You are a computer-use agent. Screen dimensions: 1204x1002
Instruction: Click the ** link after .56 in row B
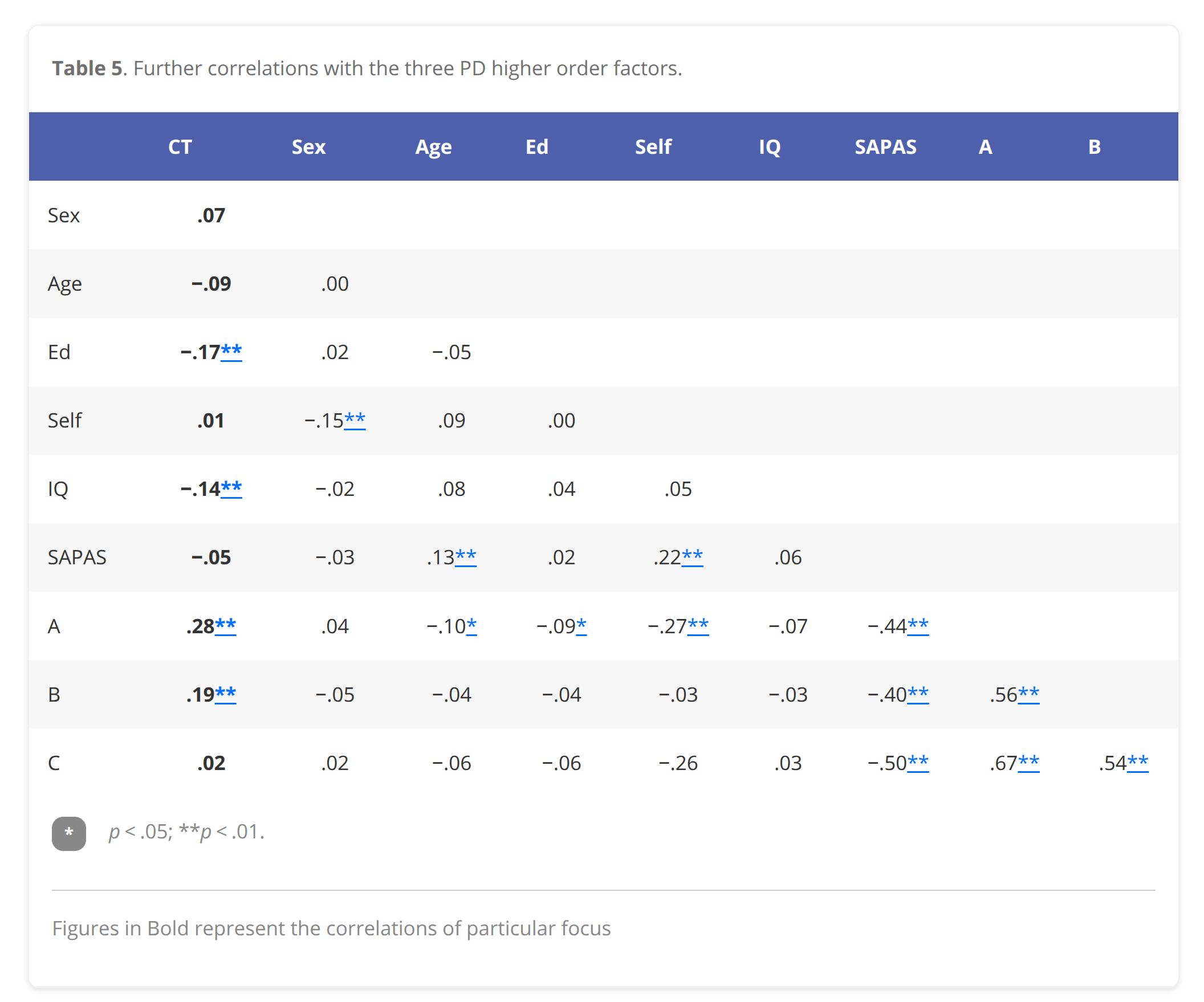[x=1028, y=693]
